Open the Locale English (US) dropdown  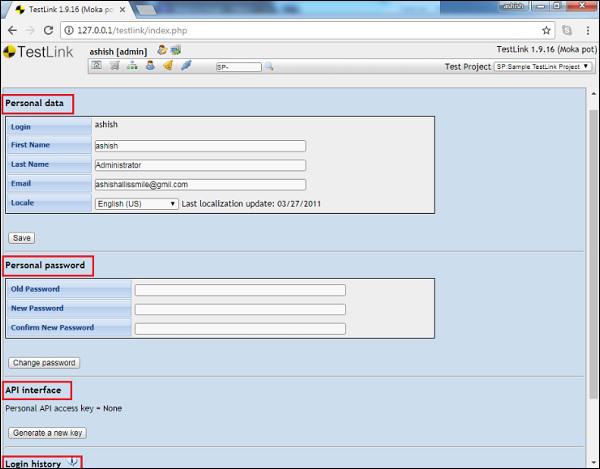136,203
